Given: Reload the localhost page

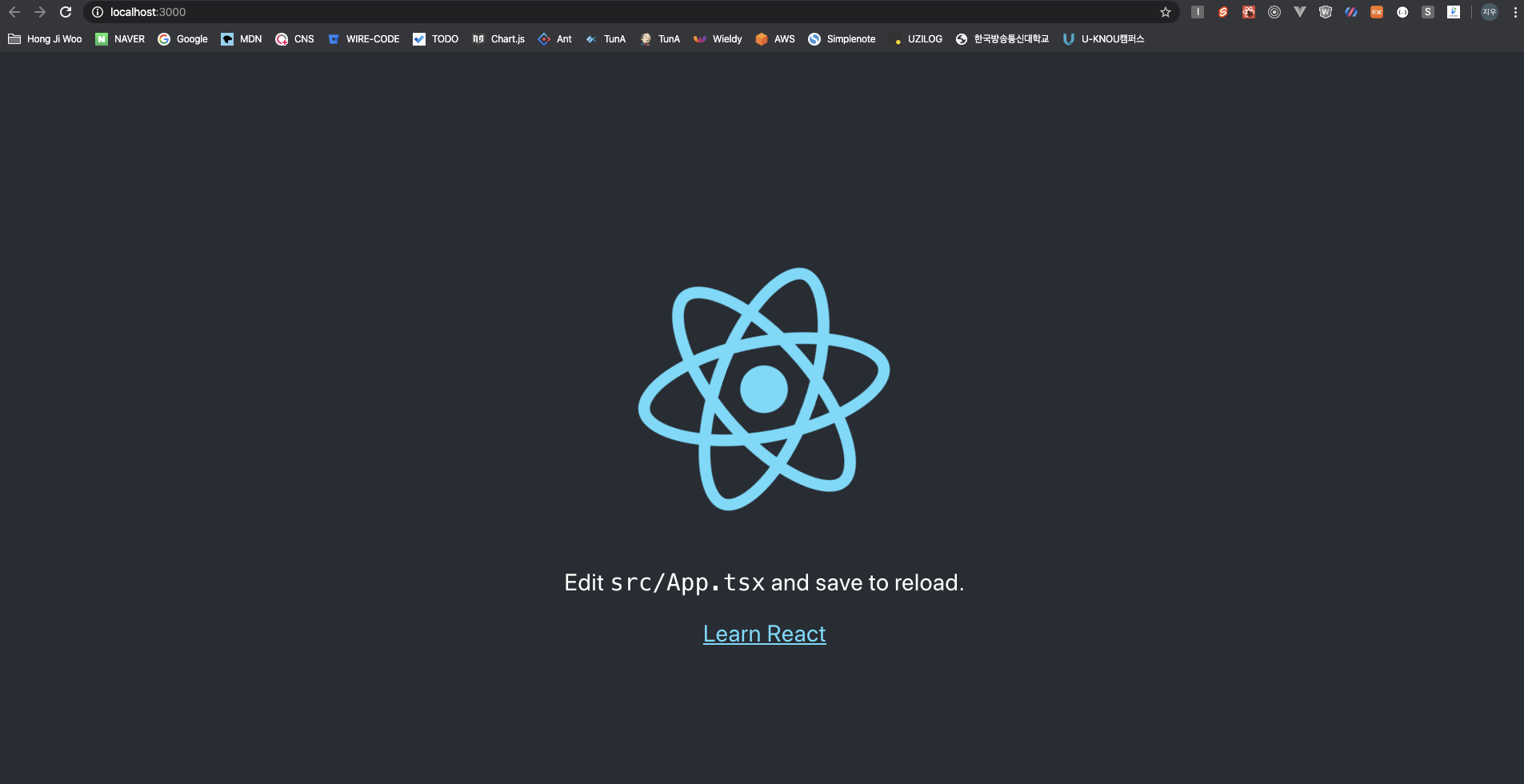Looking at the screenshot, I should 66,12.
